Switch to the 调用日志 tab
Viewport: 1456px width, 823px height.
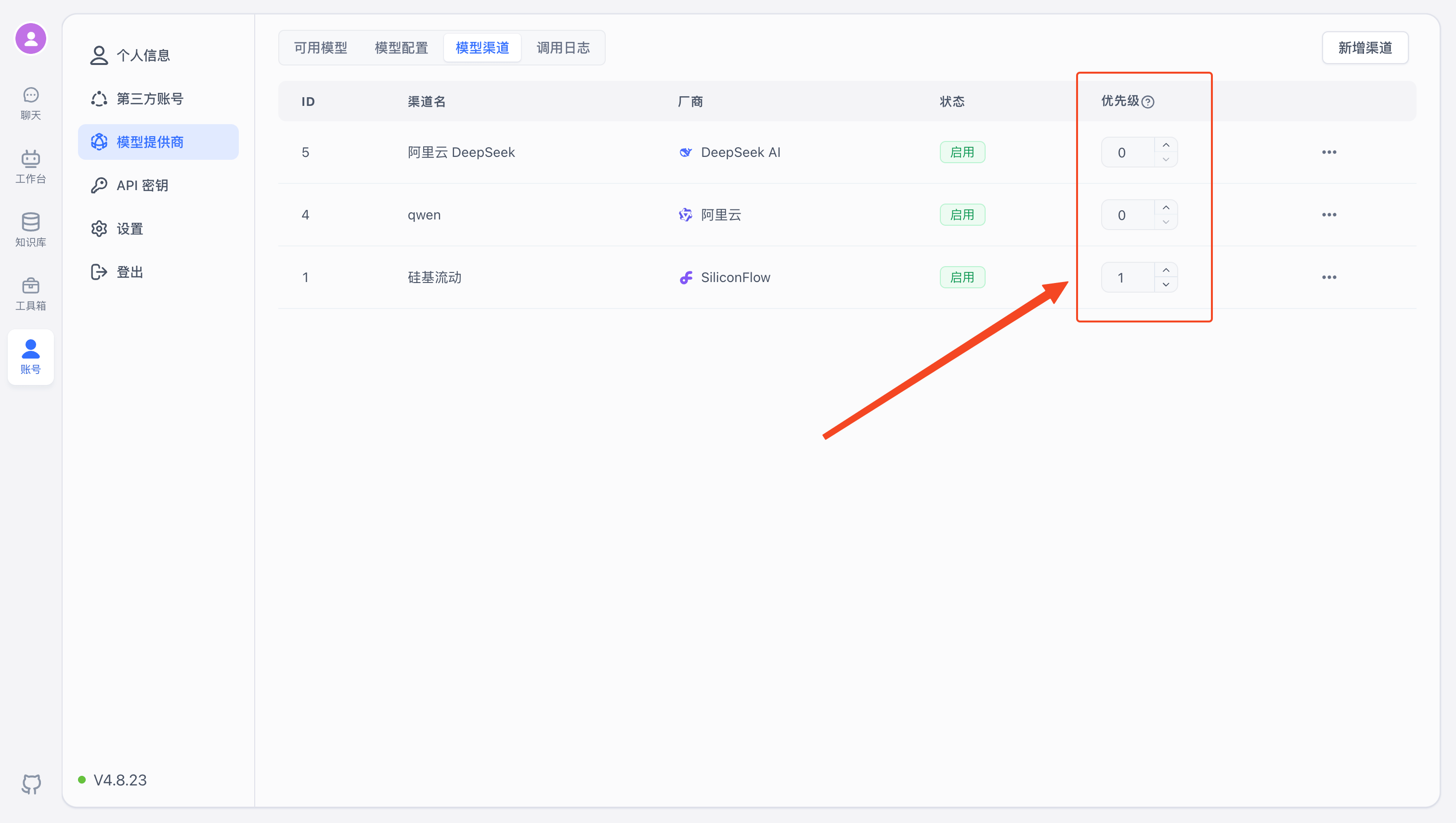coord(563,48)
